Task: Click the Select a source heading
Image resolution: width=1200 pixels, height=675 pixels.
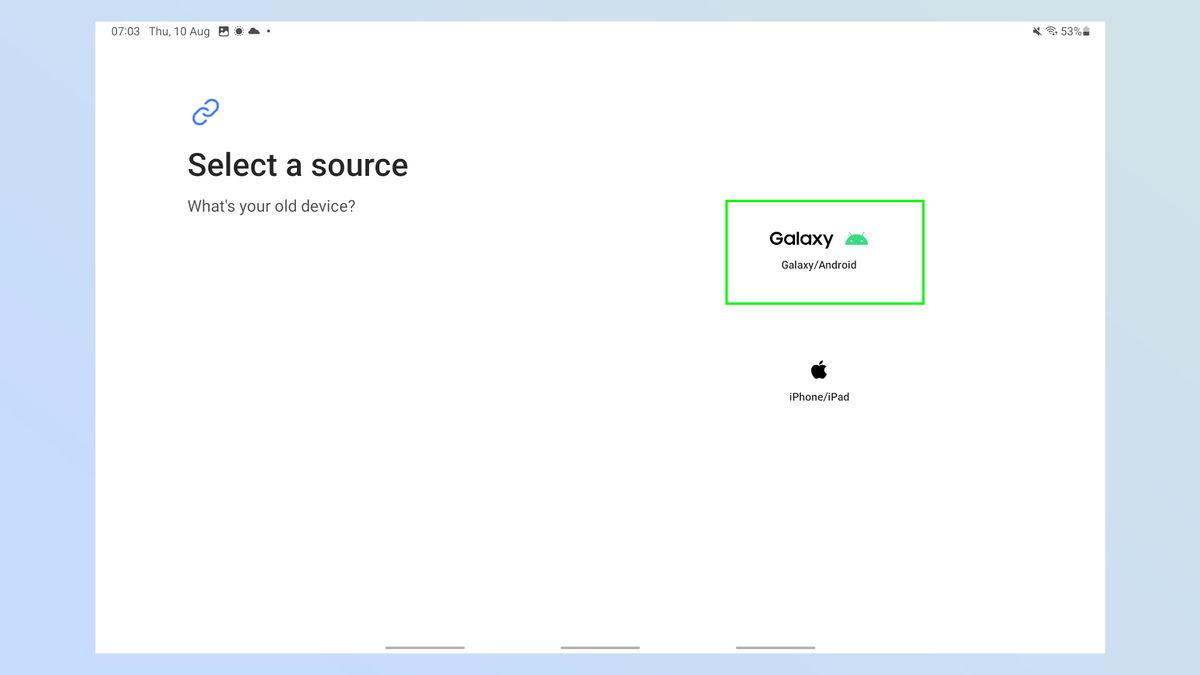Action: coord(297,164)
